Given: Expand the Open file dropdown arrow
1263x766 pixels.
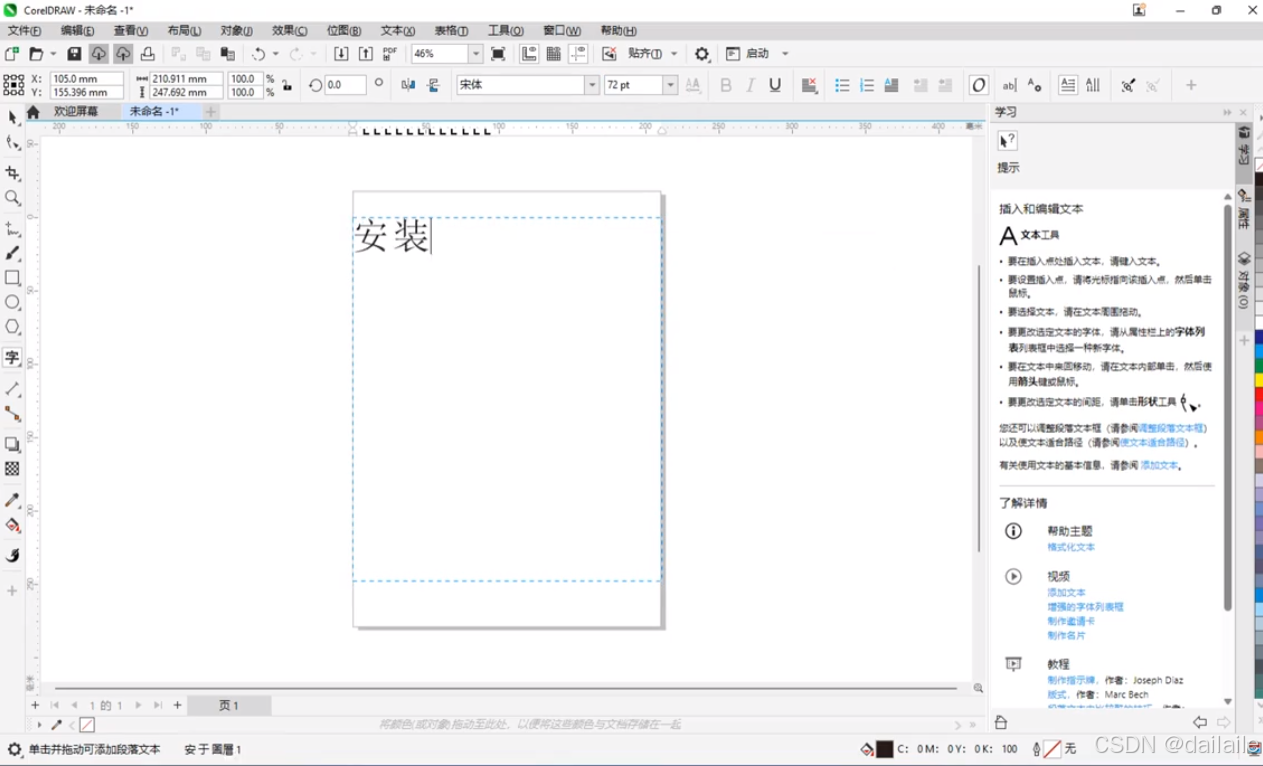Looking at the screenshot, I should click(x=53, y=54).
